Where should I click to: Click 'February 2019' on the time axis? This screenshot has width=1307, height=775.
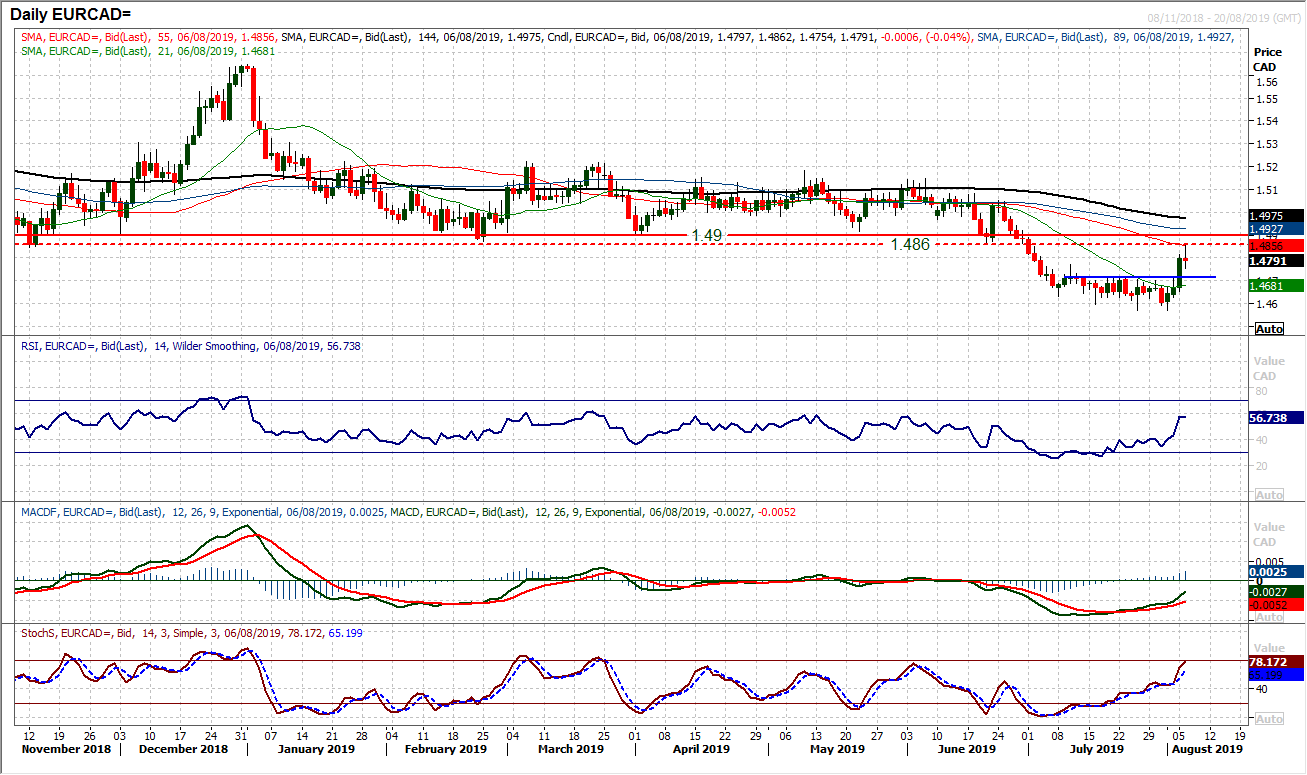[447, 748]
